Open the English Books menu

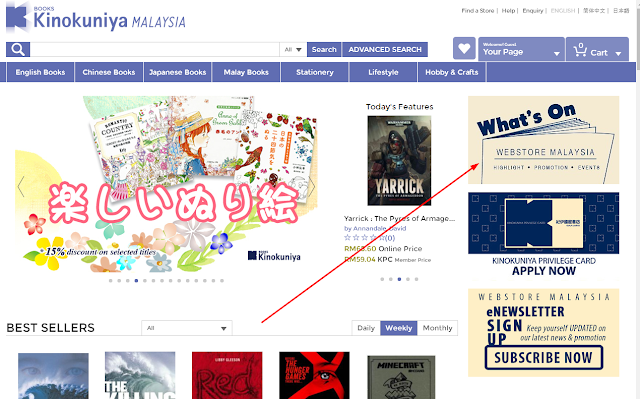tap(40, 72)
